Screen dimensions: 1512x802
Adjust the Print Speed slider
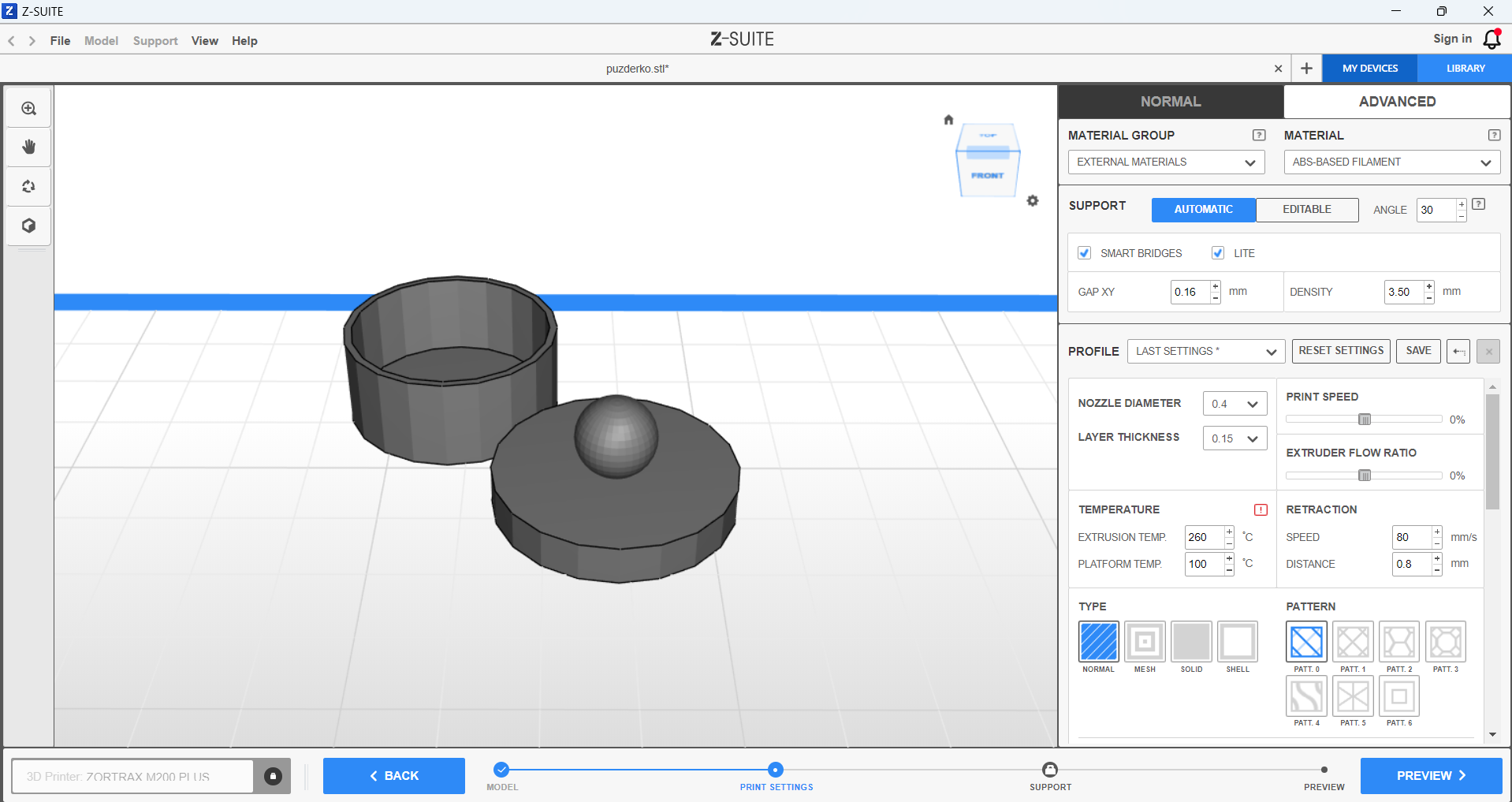pyautogui.click(x=1365, y=420)
